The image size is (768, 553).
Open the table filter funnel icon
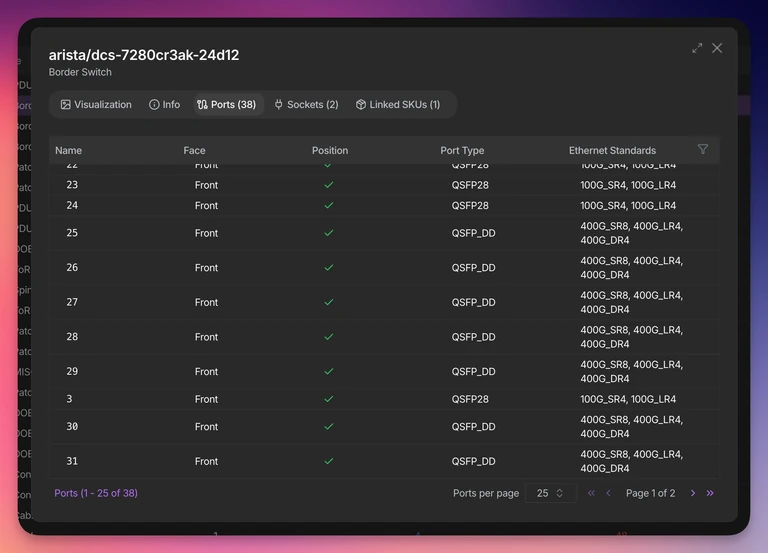click(702, 149)
